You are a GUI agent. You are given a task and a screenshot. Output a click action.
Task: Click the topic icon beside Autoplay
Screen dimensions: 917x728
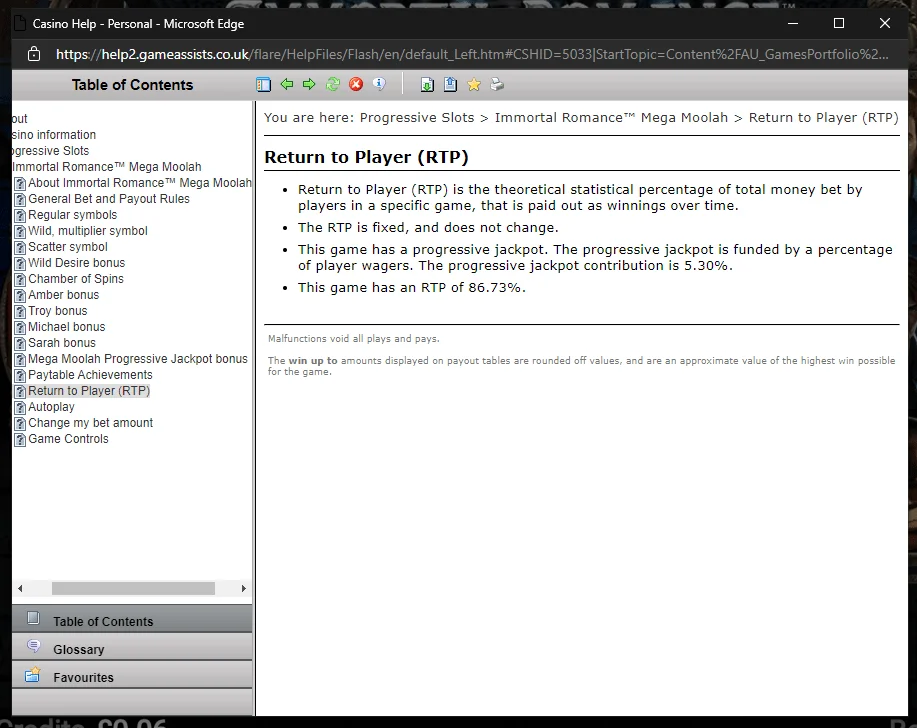[x=20, y=408]
